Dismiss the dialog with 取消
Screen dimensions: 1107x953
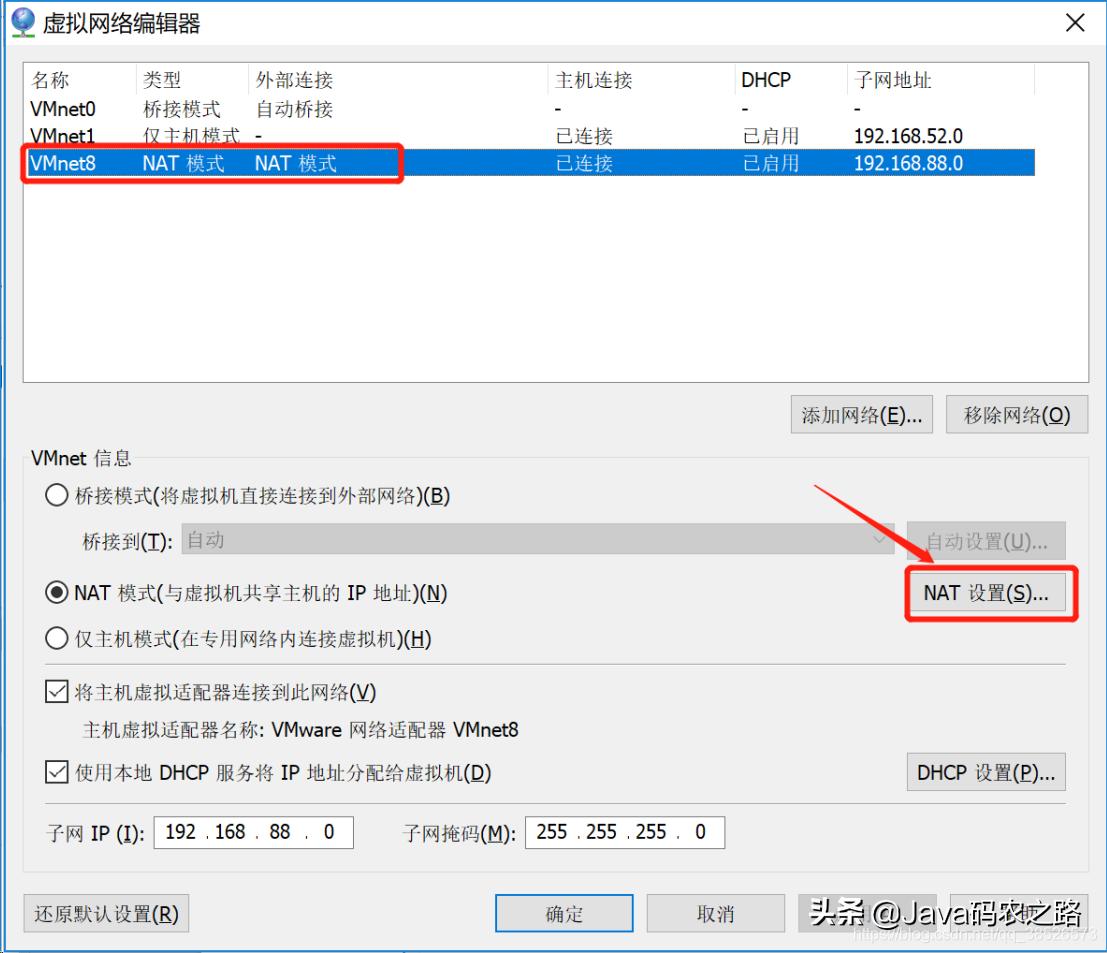(x=716, y=912)
